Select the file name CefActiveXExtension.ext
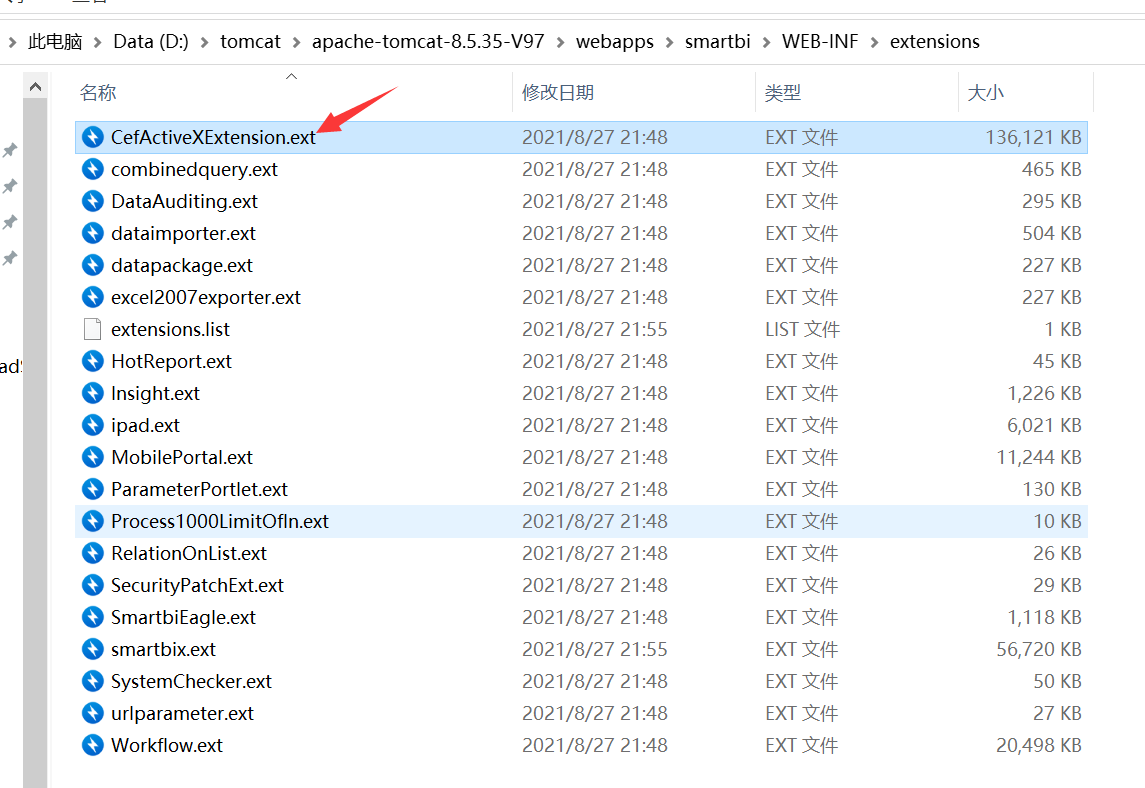This screenshot has width=1145, height=788. pyautogui.click(x=213, y=137)
